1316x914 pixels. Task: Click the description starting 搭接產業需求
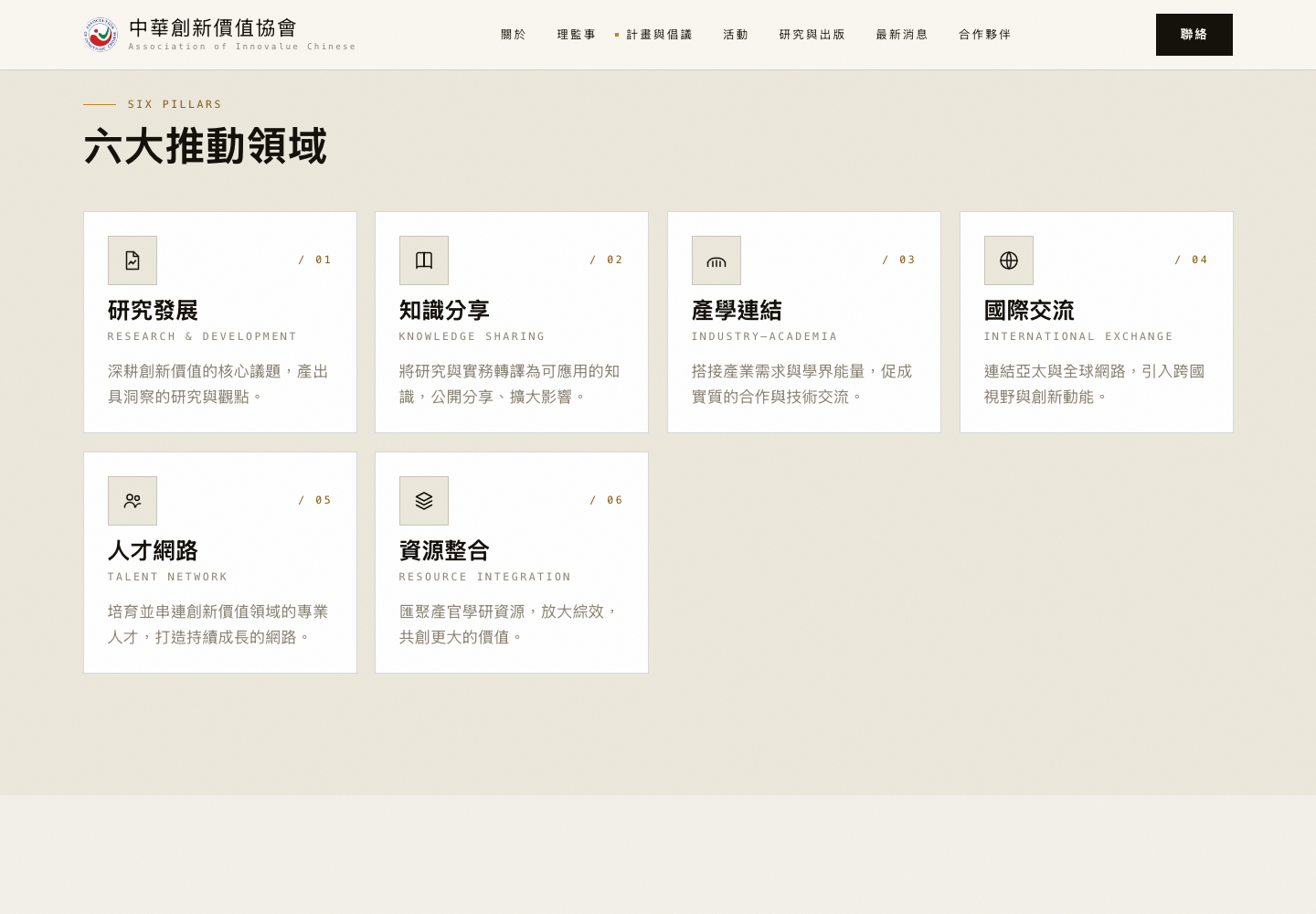pos(802,384)
